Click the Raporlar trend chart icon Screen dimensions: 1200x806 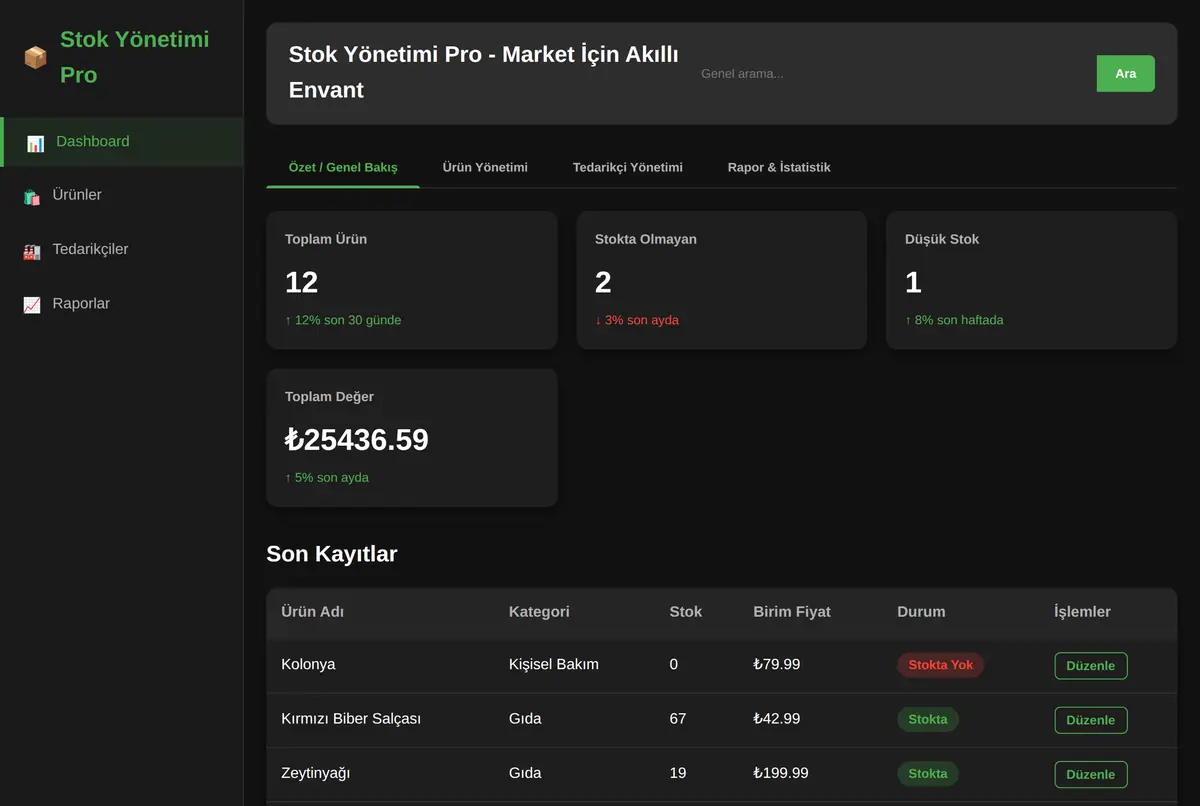click(x=32, y=304)
